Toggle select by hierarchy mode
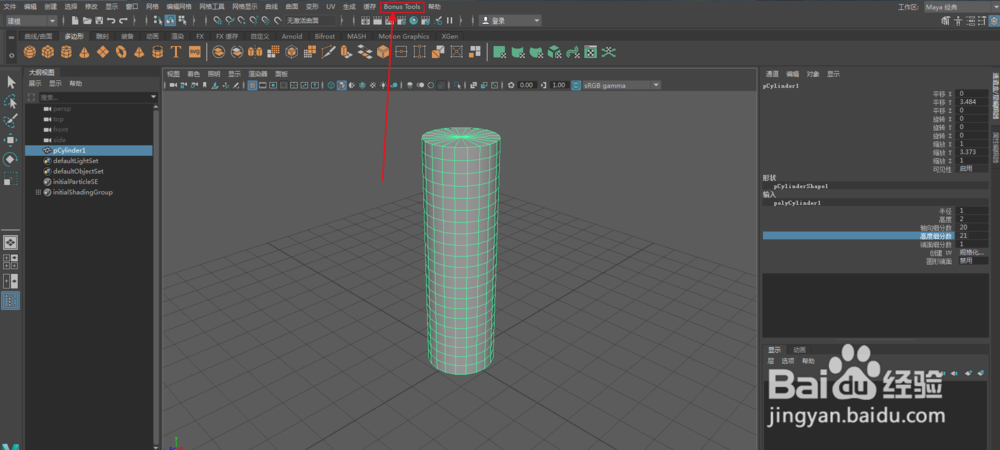Viewport: 1000px width, 450px height. [x=158, y=20]
